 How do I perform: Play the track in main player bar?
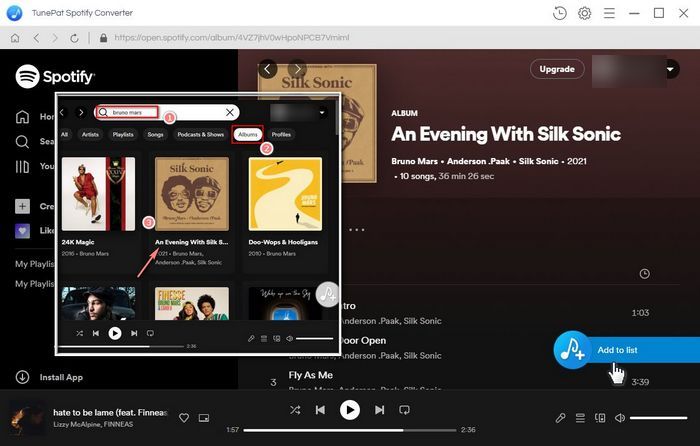click(x=350, y=410)
